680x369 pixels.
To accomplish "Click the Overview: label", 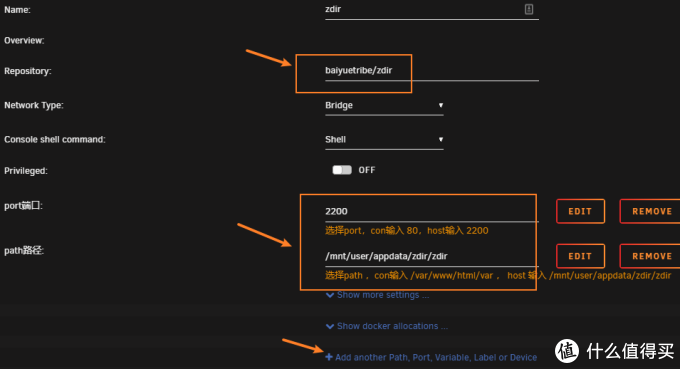I will tap(24, 41).
